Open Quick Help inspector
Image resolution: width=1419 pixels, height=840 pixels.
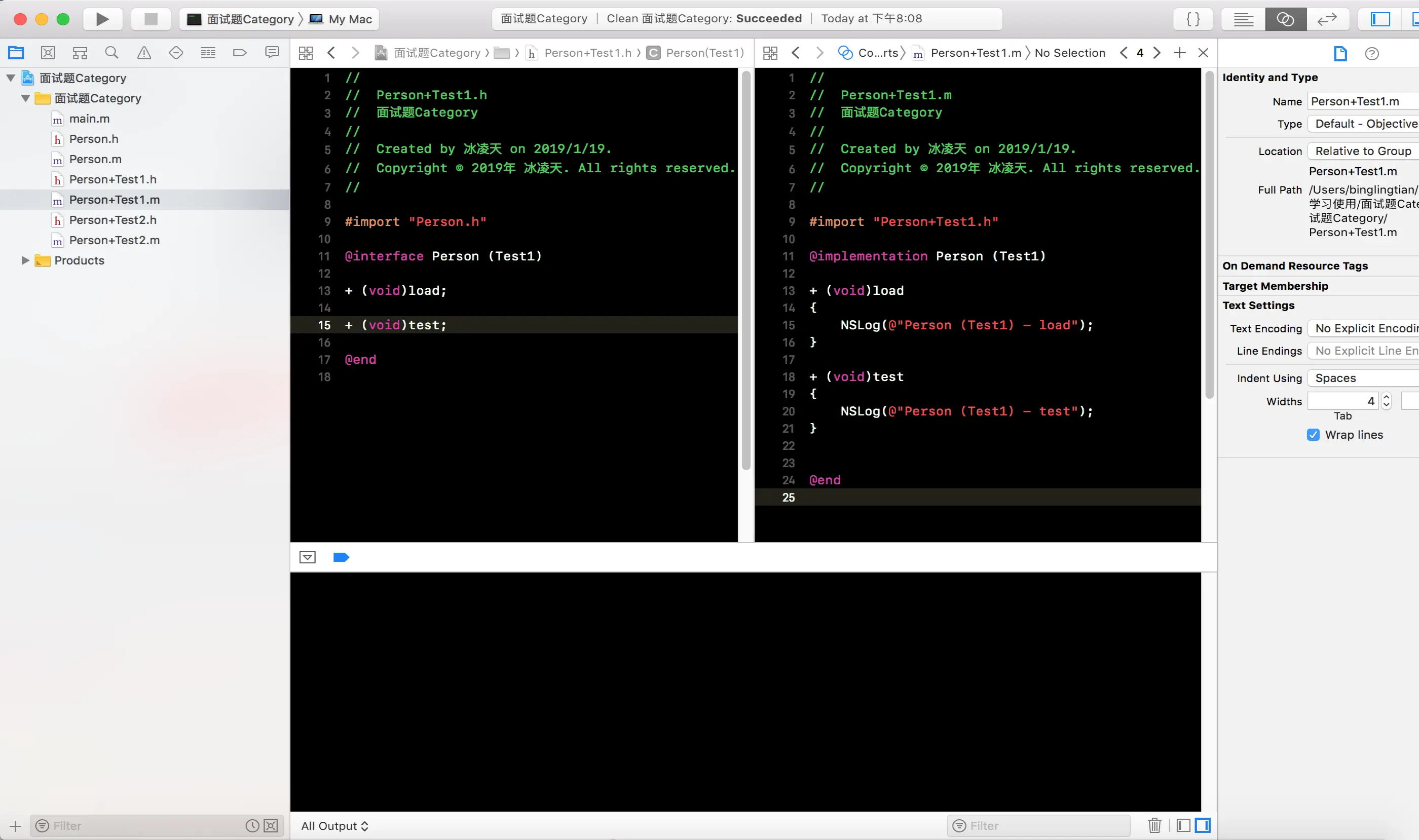(x=1371, y=54)
